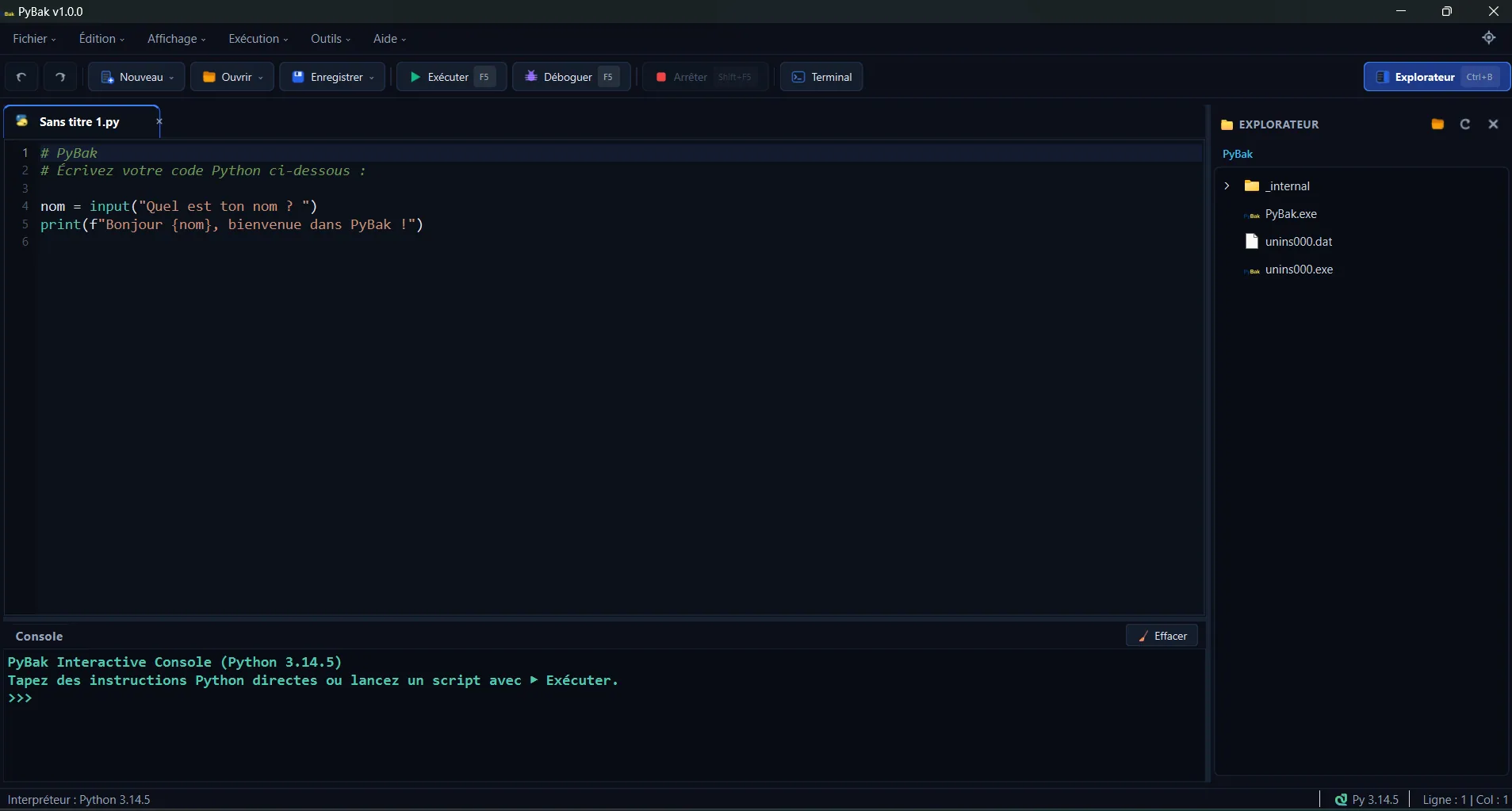Select the _internal folder icon

1252,186
